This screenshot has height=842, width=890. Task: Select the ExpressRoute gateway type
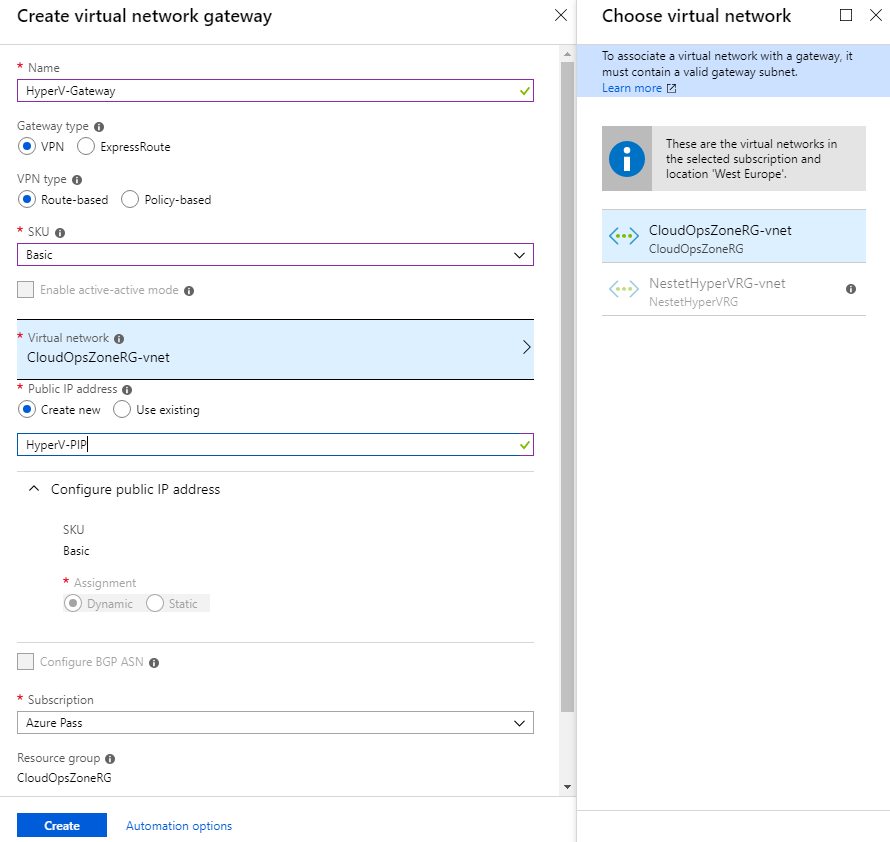pos(86,146)
